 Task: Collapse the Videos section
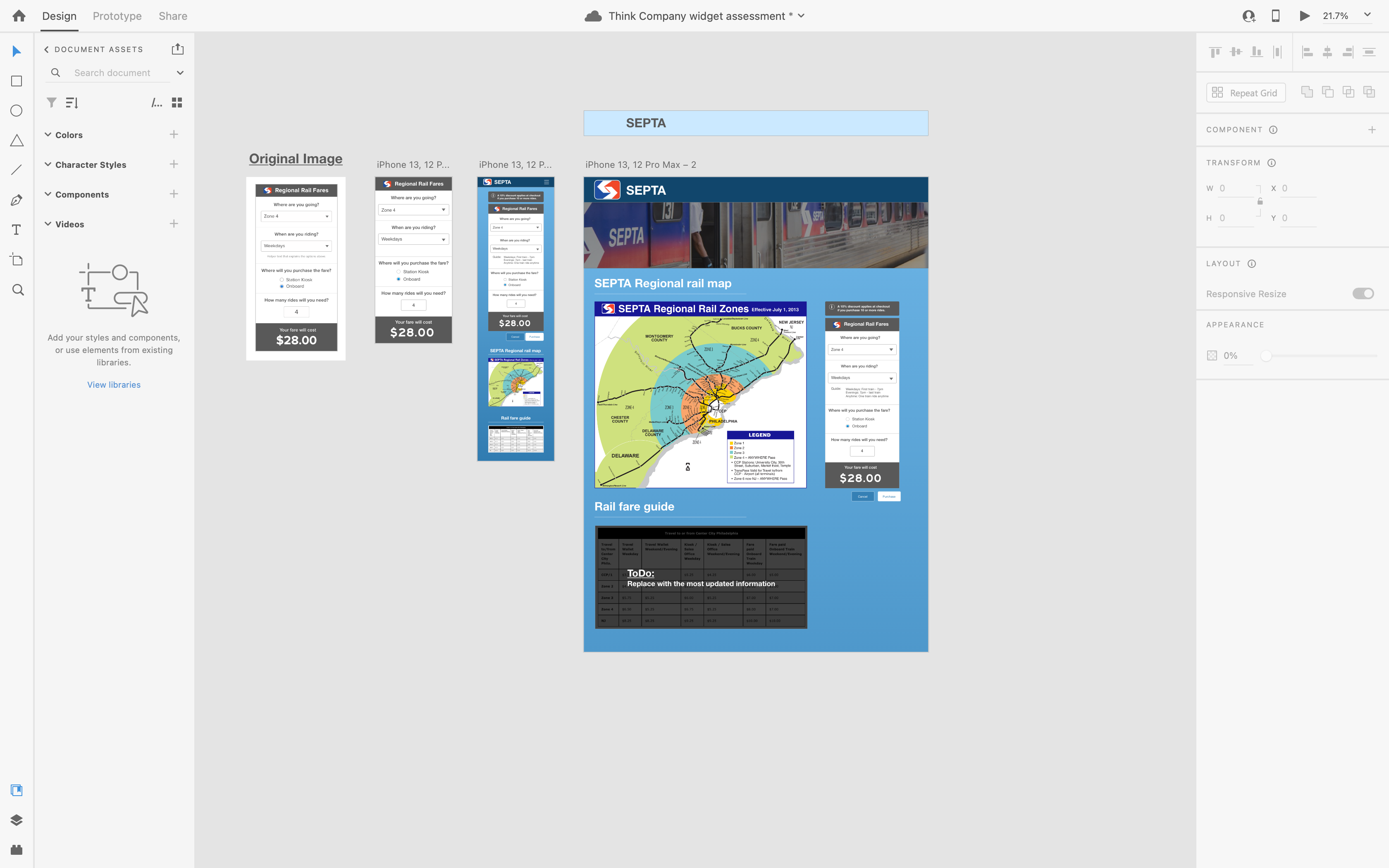48,224
